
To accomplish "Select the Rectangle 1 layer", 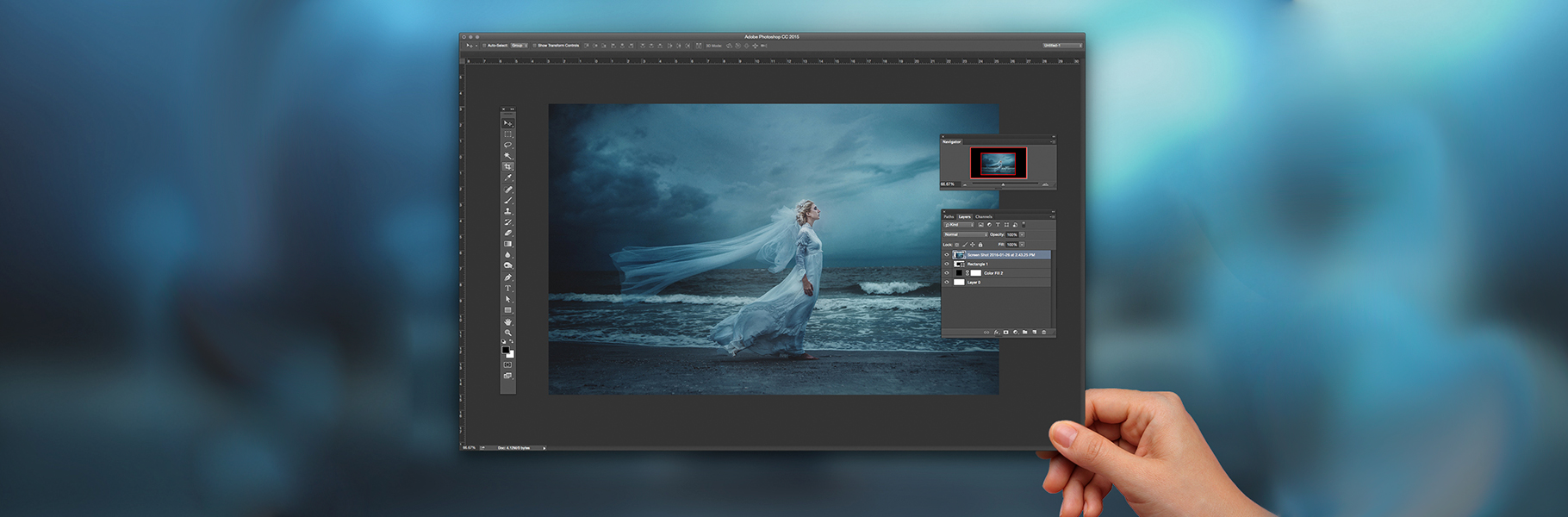I will (998, 265).
